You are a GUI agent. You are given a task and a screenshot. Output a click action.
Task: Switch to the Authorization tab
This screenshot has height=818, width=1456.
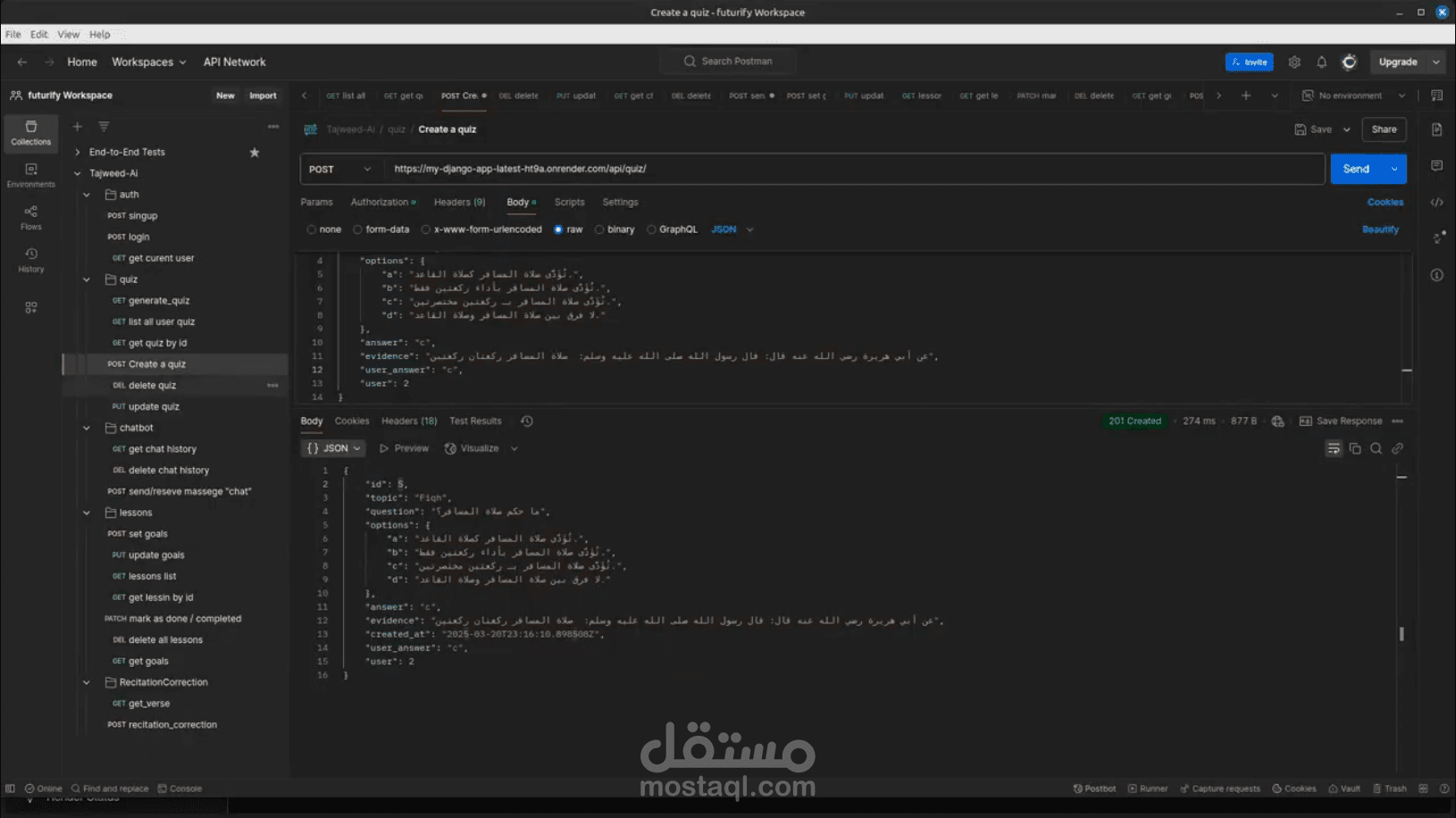380,203
